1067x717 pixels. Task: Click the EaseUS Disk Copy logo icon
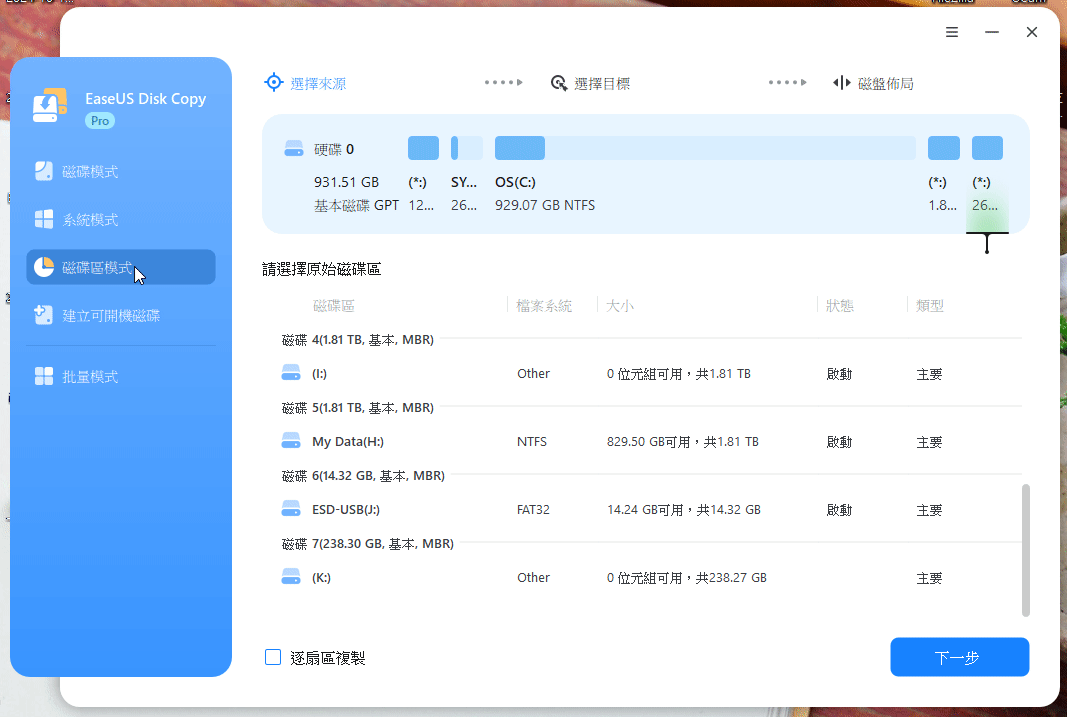tap(50, 105)
